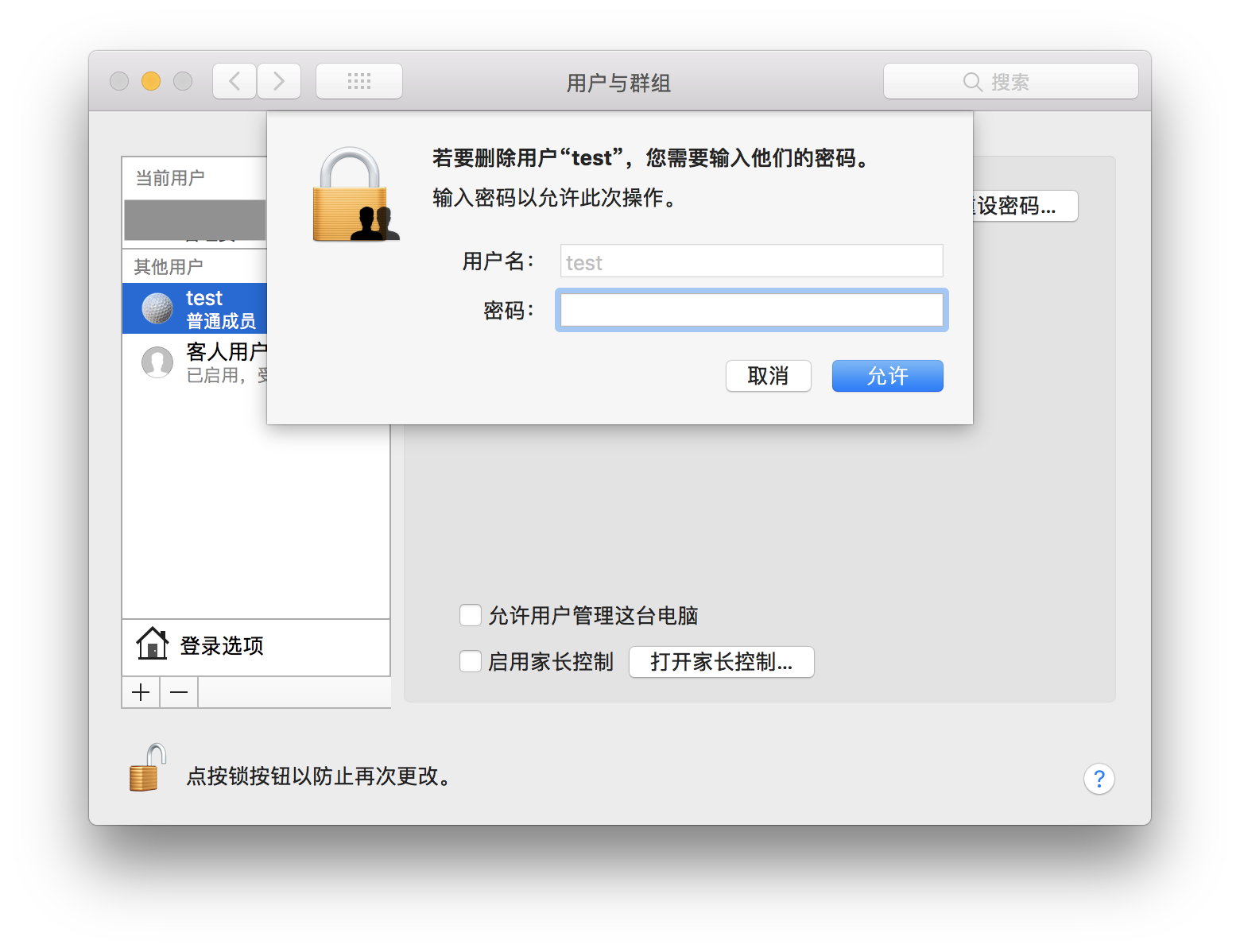Click the guest user silhouette avatar
Viewport: 1240px width, 952px height.
pos(157,362)
